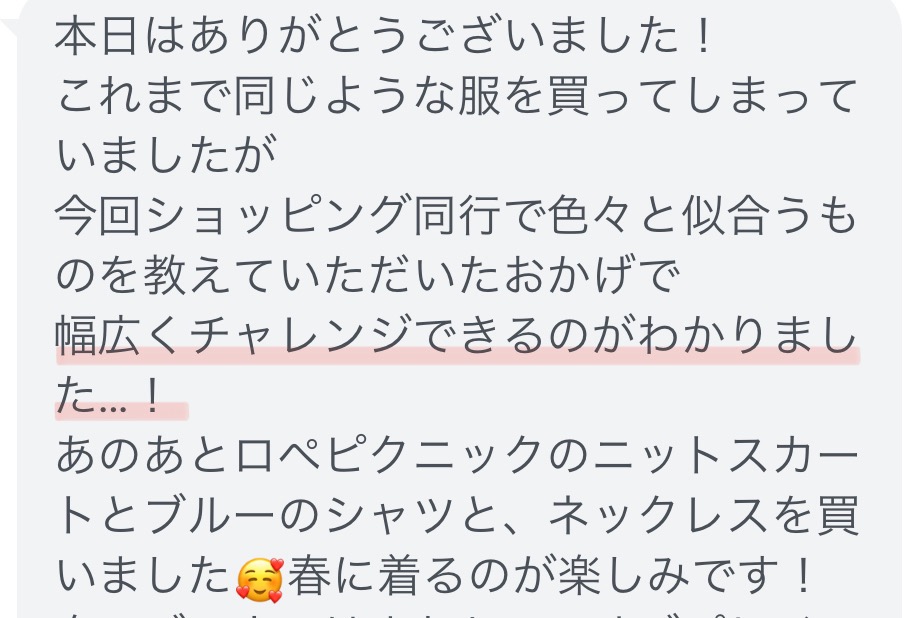Image resolution: width=910 pixels, height=618 pixels.
Task: Click the exclamation mark after ありがとうございました
Action: [x=703, y=36]
